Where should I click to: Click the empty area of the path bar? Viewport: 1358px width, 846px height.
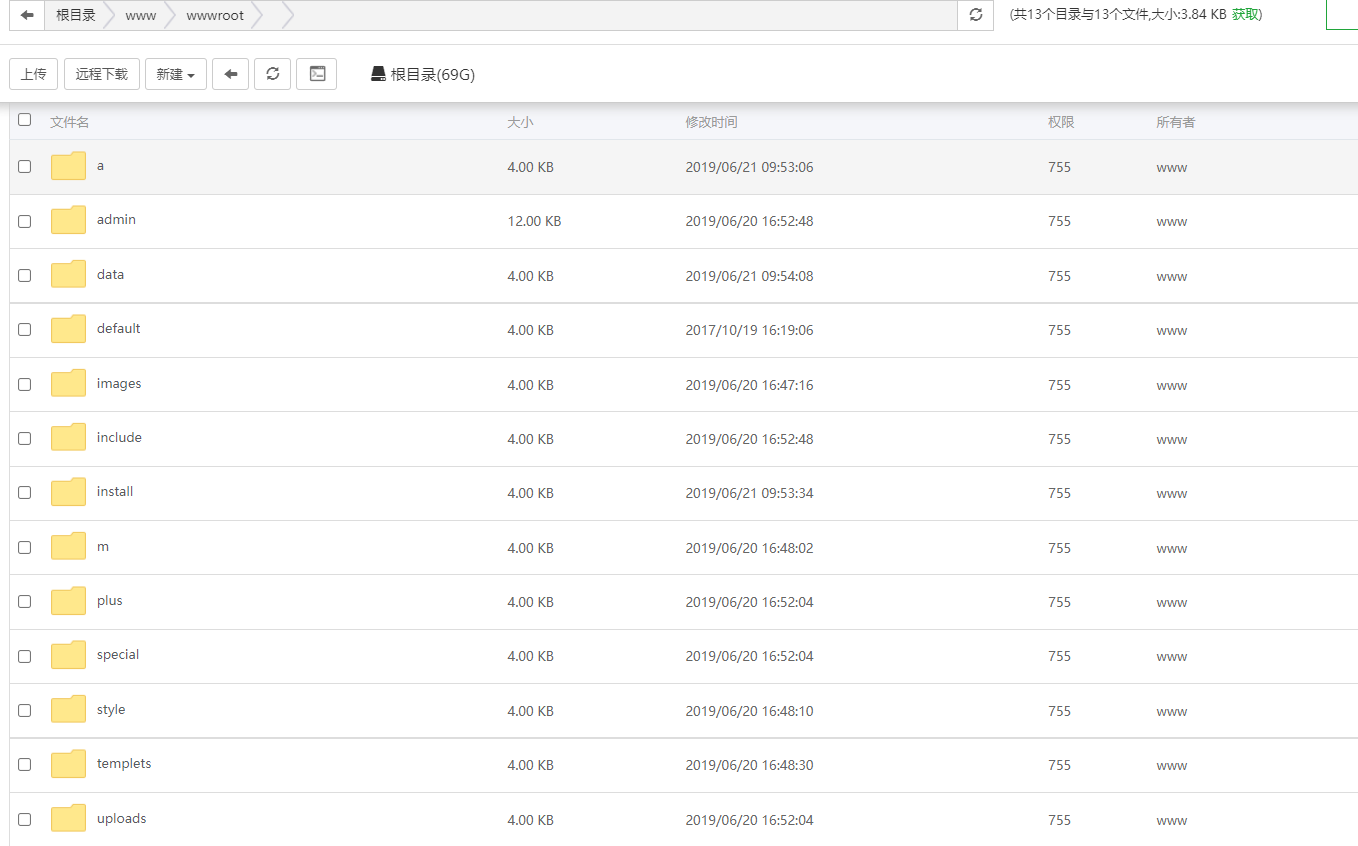[x=620, y=15]
